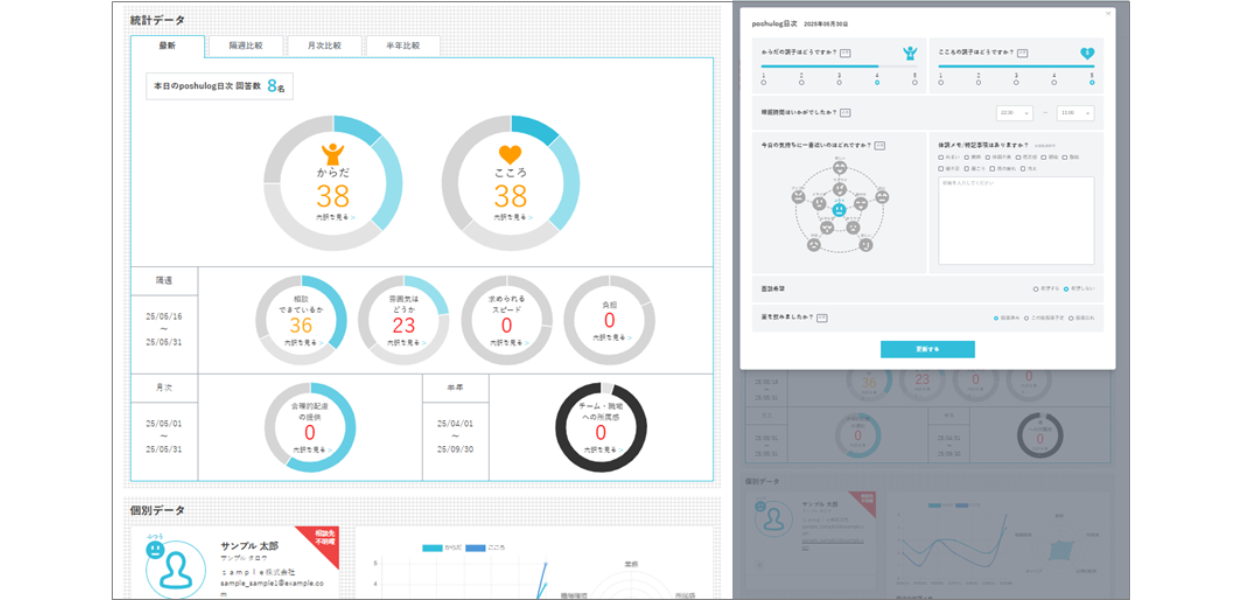This screenshot has width=1240, height=600.
Task: Select 希望する for the interview request
Action: tap(1036, 288)
